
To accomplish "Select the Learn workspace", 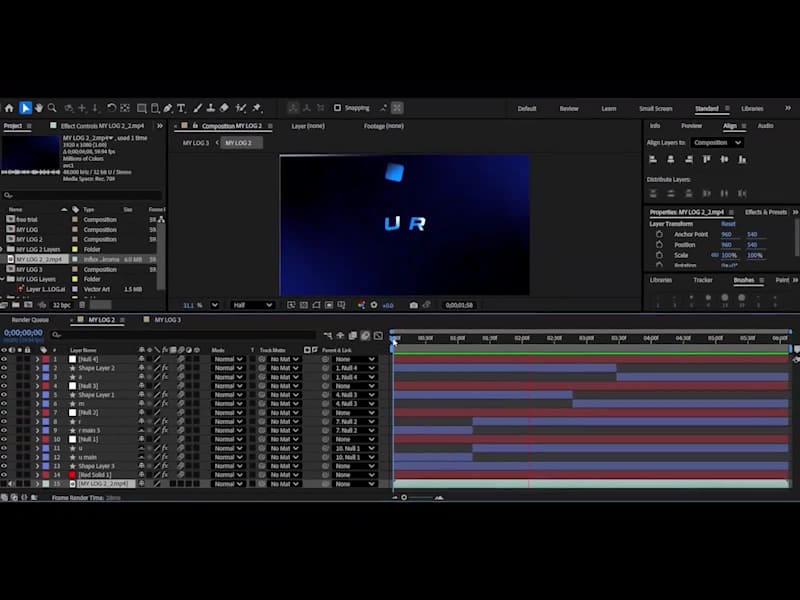I will pyautogui.click(x=609, y=109).
